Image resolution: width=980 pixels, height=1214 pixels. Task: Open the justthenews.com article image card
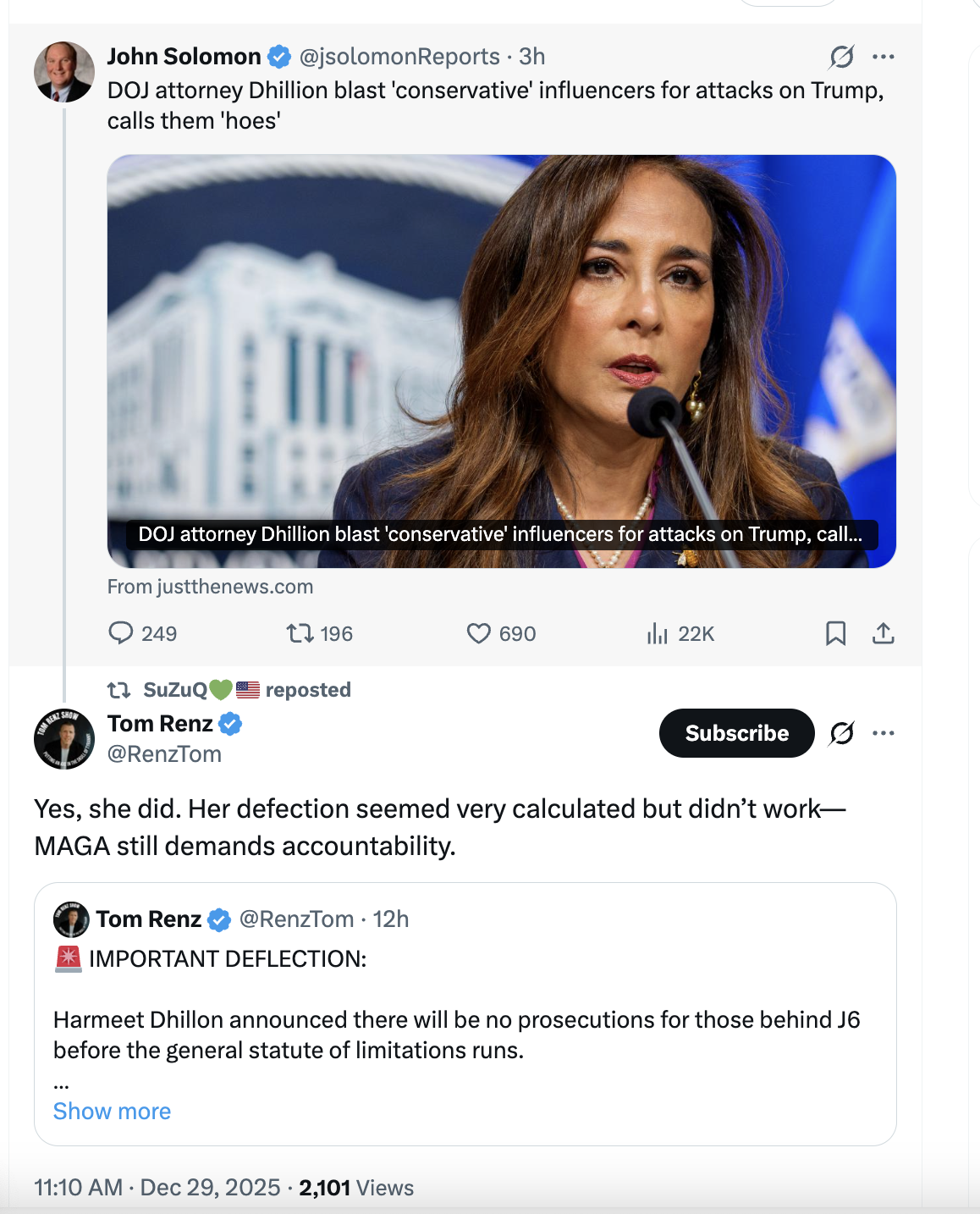click(x=501, y=361)
